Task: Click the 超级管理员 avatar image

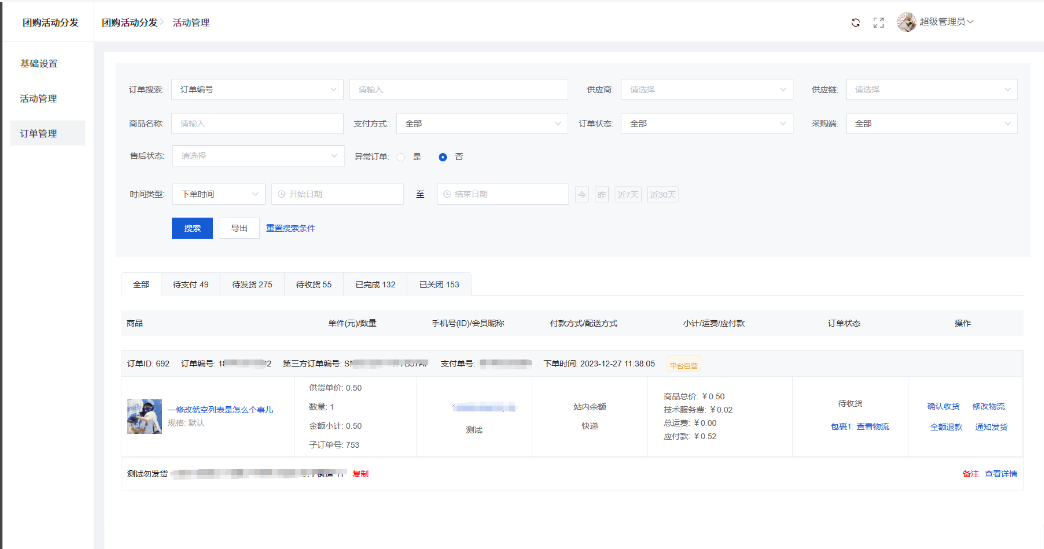Action: click(x=906, y=22)
